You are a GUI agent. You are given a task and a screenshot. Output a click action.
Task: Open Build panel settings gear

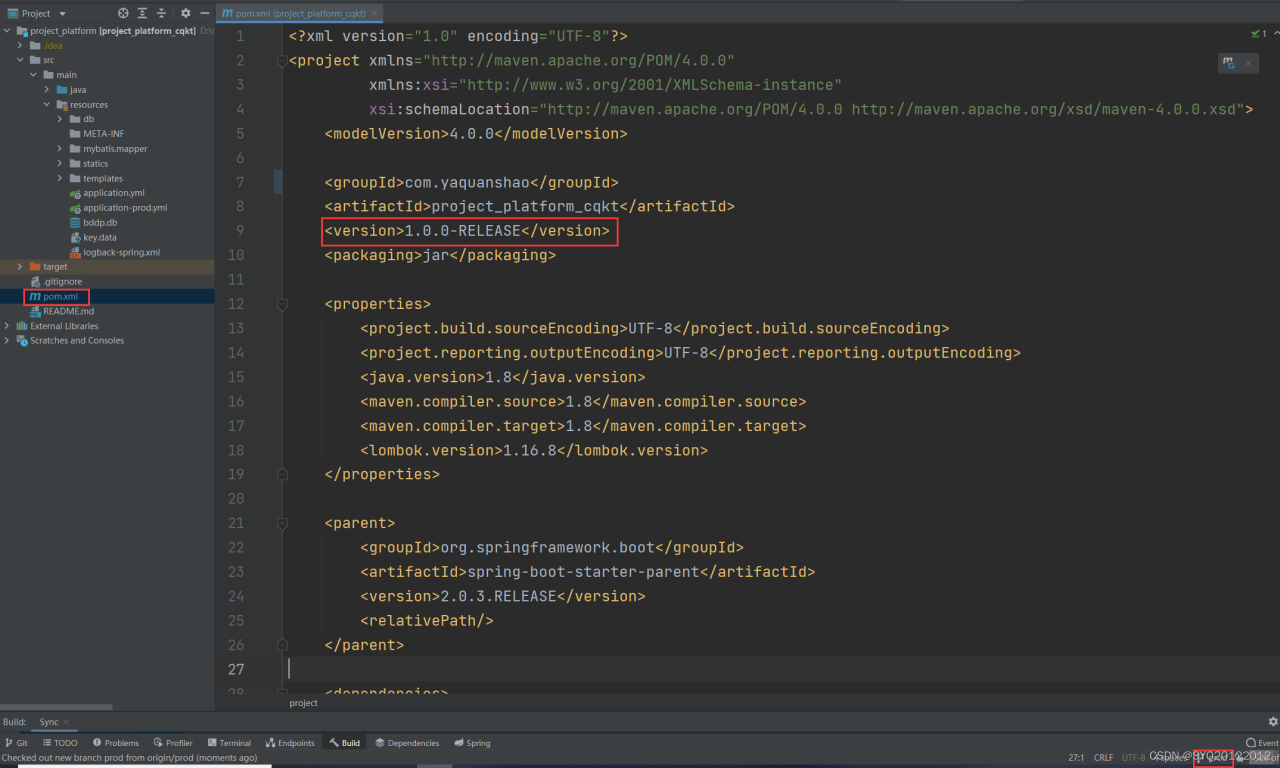(x=1272, y=721)
